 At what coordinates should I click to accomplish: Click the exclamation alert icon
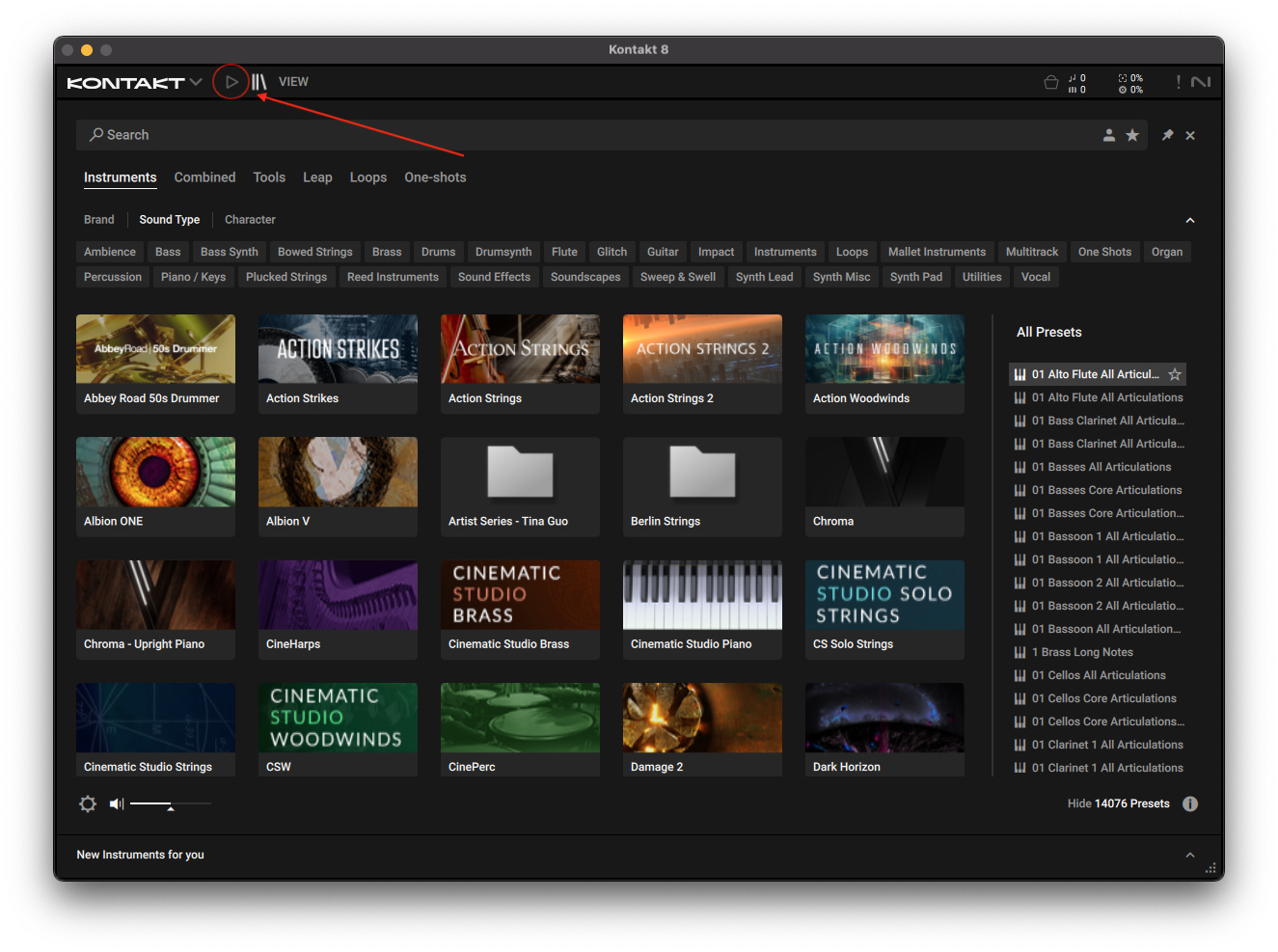click(x=1178, y=82)
